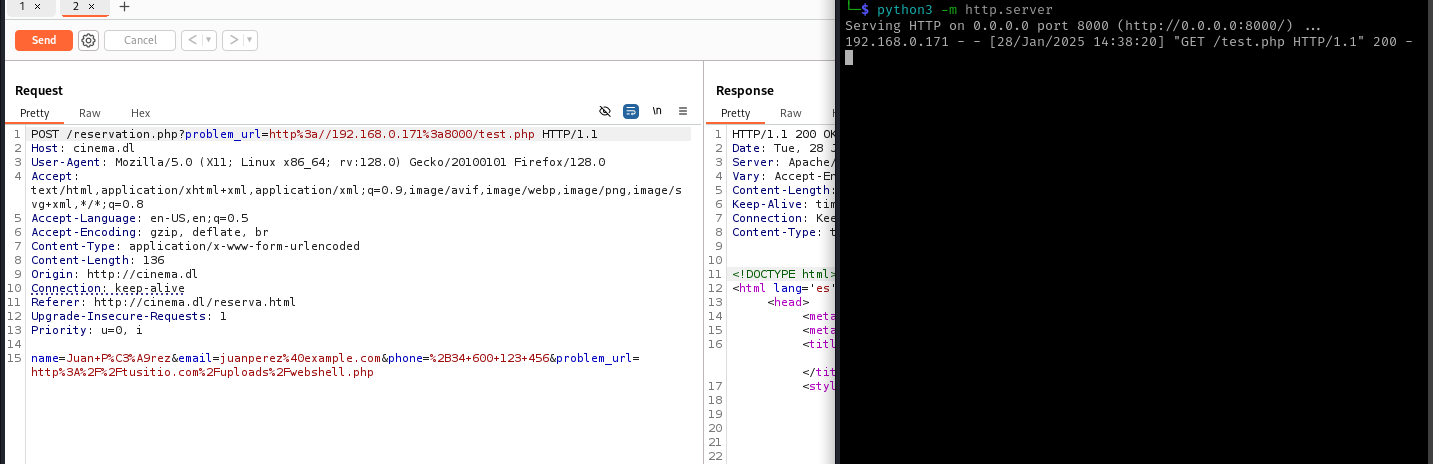Click the terminal cursor block
This screenshot has height=464, width=1433.
point(849,57)
